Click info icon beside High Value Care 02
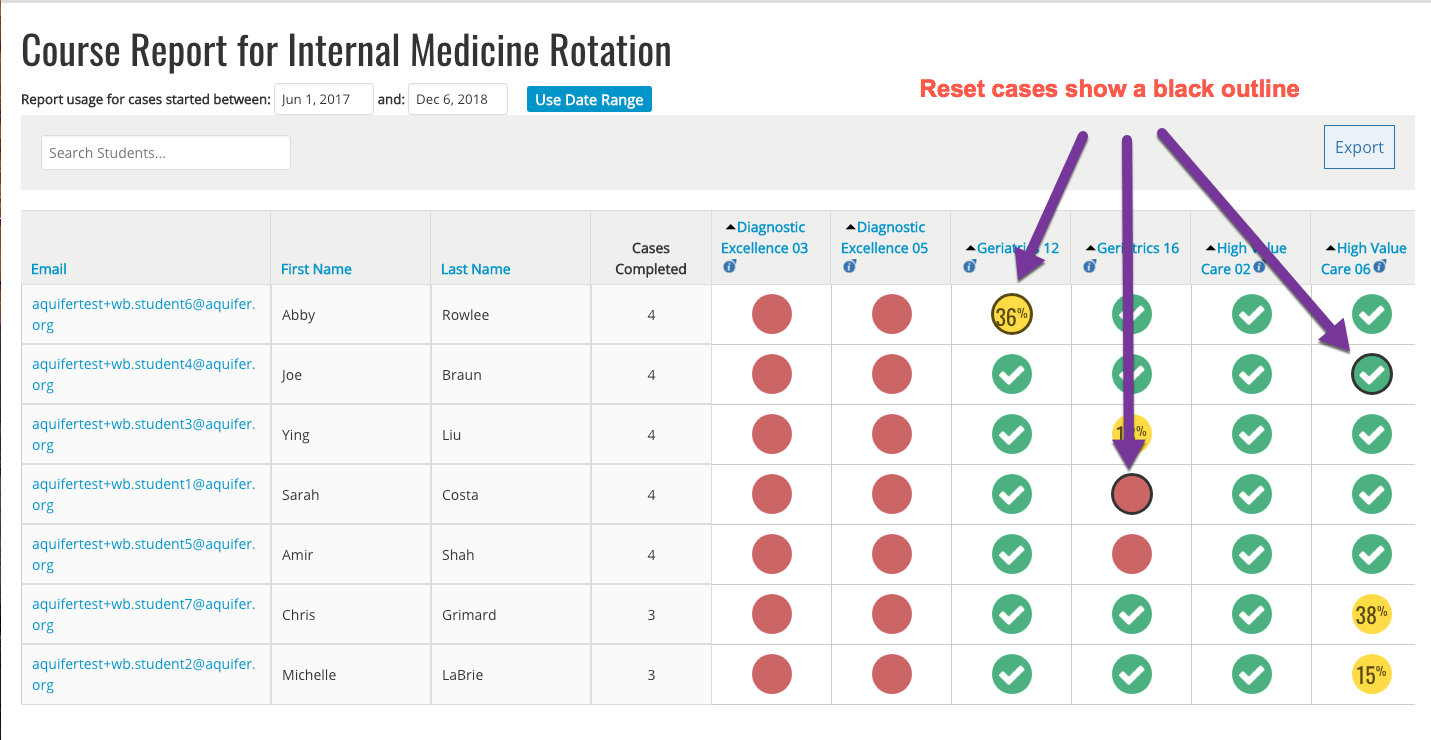1431x740 pixels. [x=1259, y=267]
